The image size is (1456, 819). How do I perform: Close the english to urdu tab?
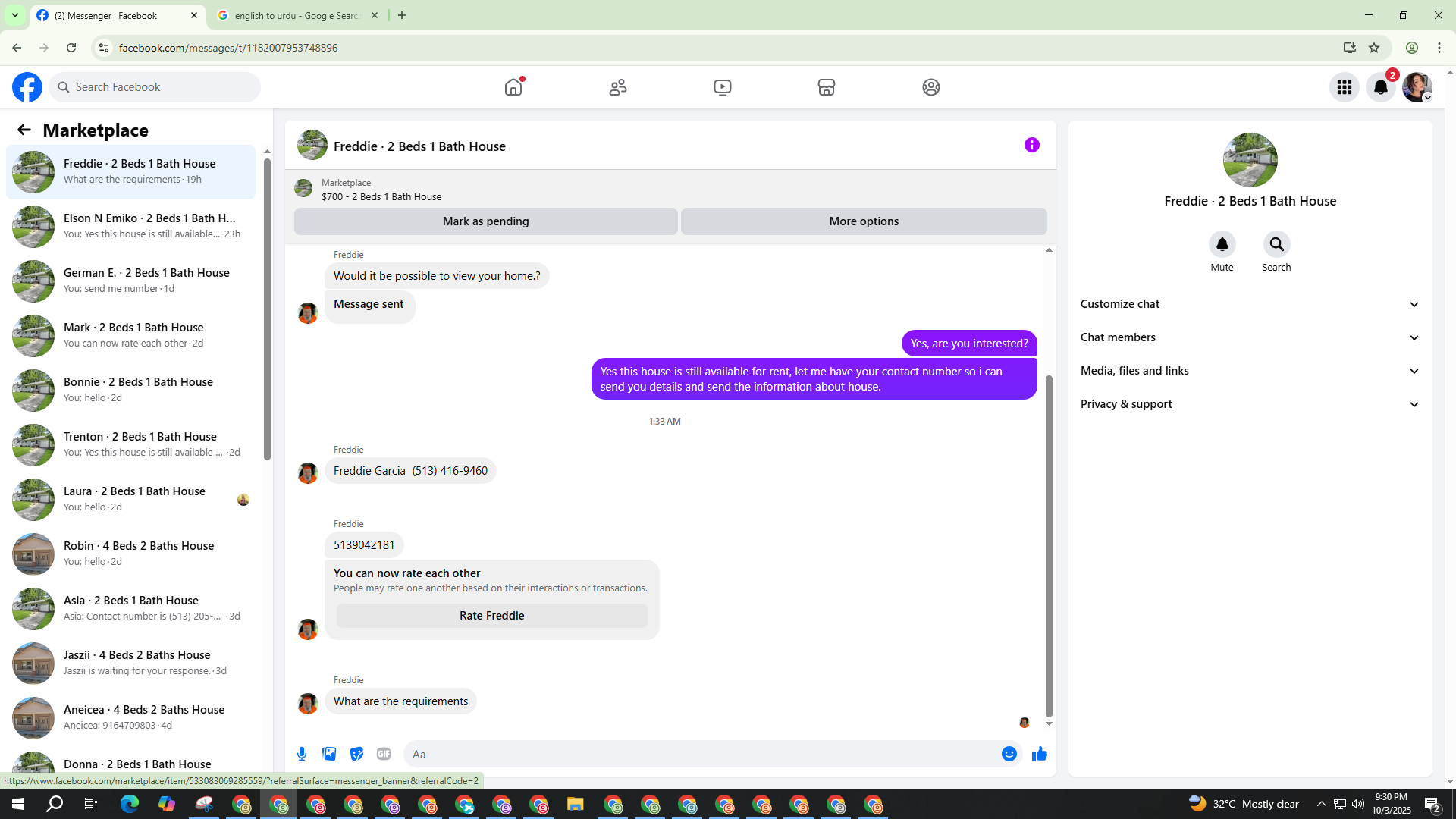375,15
